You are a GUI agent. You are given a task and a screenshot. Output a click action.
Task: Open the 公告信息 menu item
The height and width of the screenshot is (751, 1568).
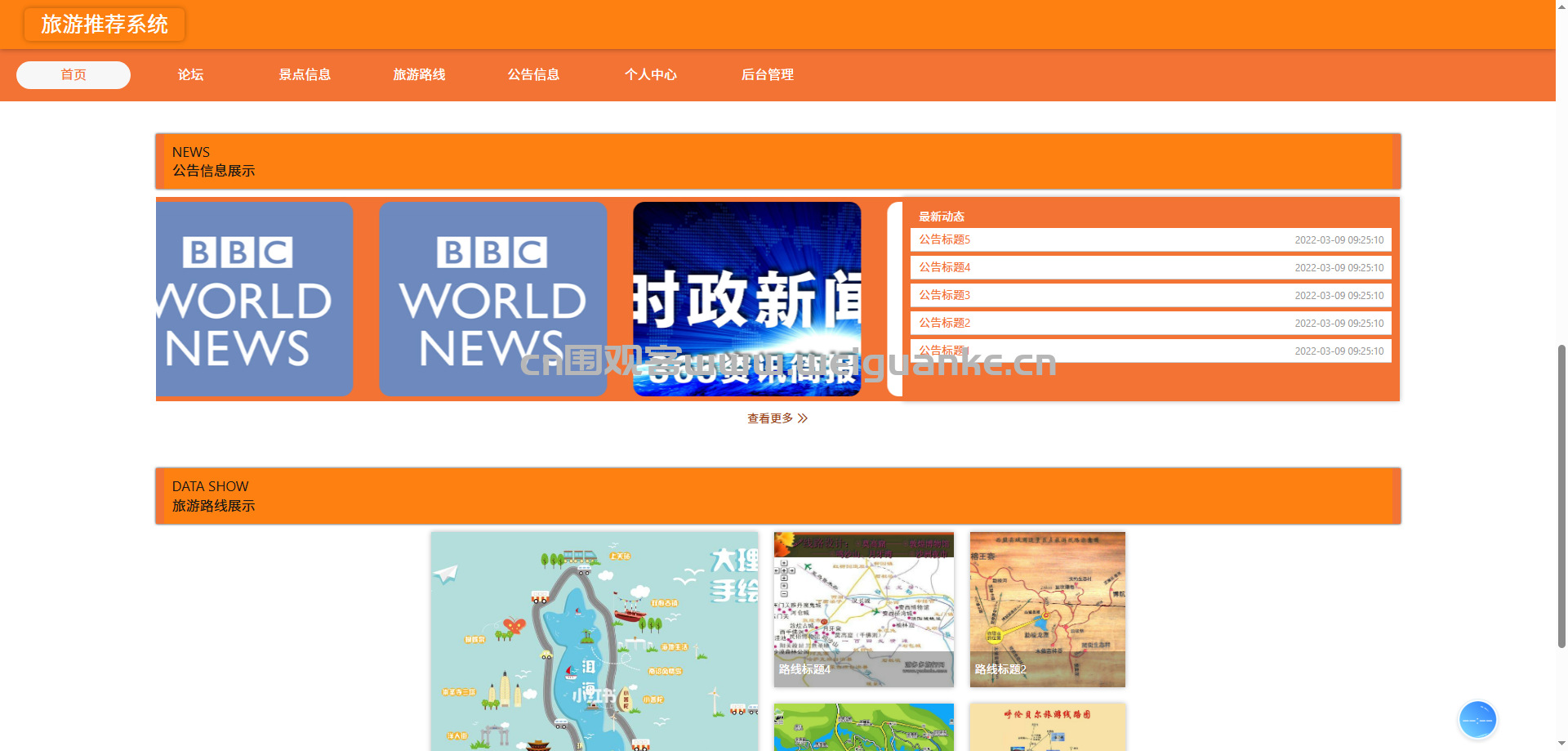pyautogui.click(x=533, y=75)
